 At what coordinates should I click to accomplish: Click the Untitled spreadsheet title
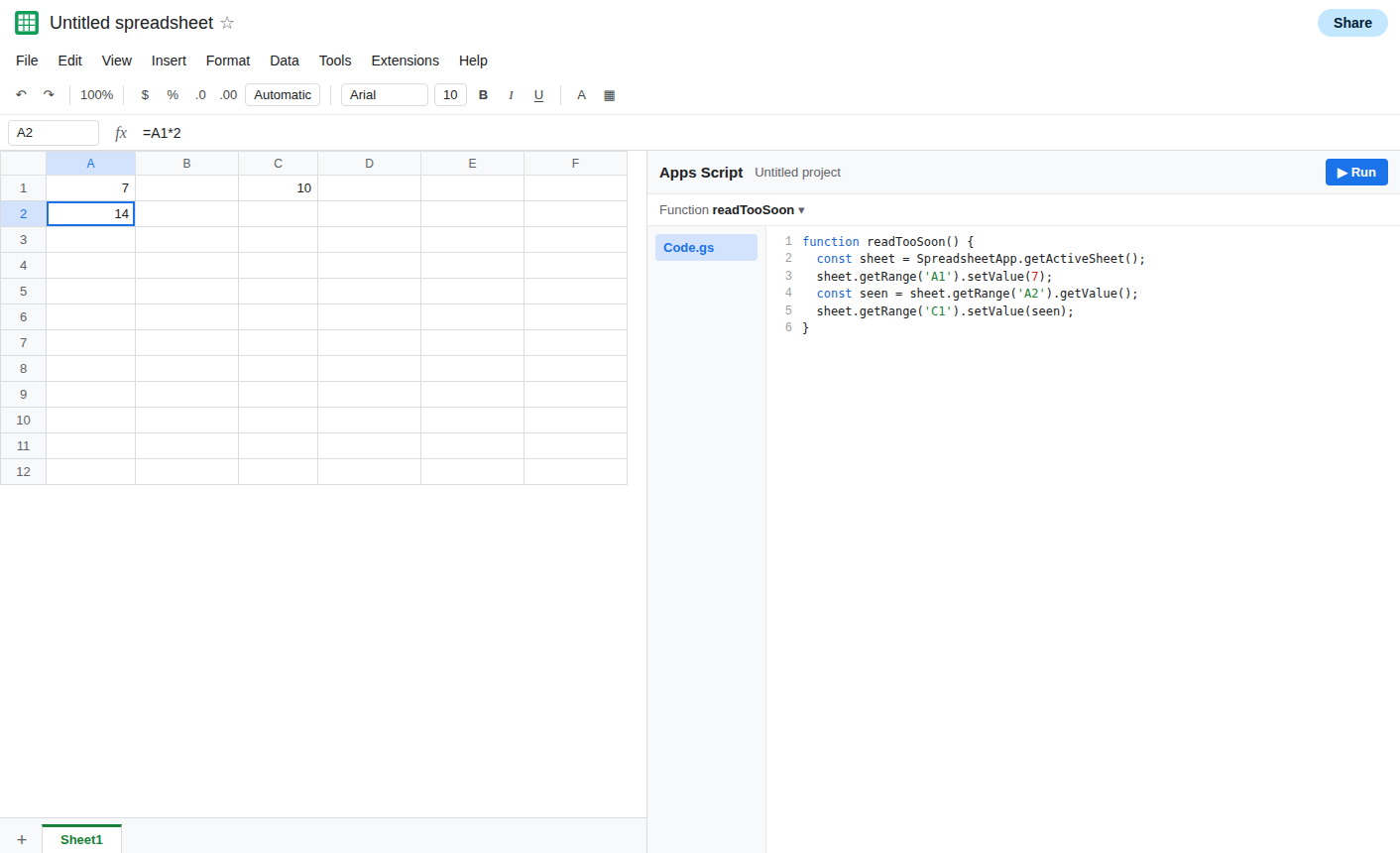pos(131,23)
